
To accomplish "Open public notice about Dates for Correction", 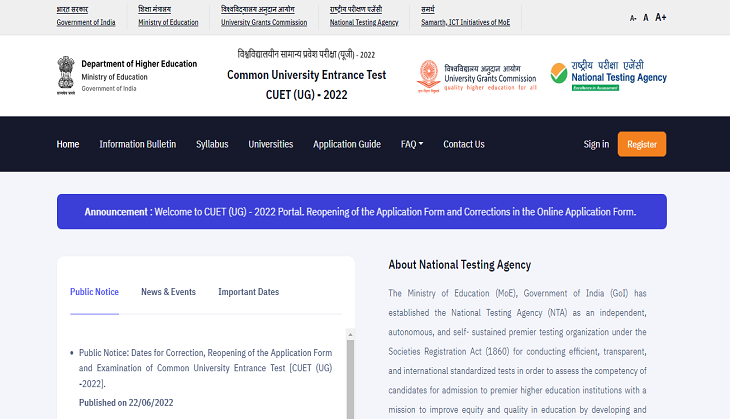I will tap(205, 368).
